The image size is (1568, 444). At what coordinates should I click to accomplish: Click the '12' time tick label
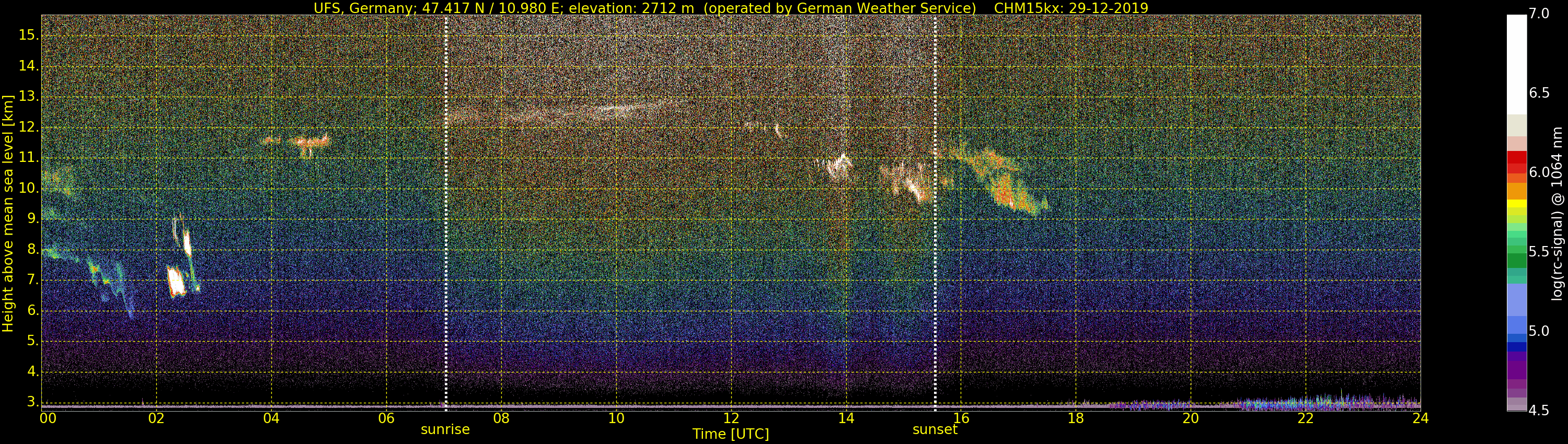point(731,418)
